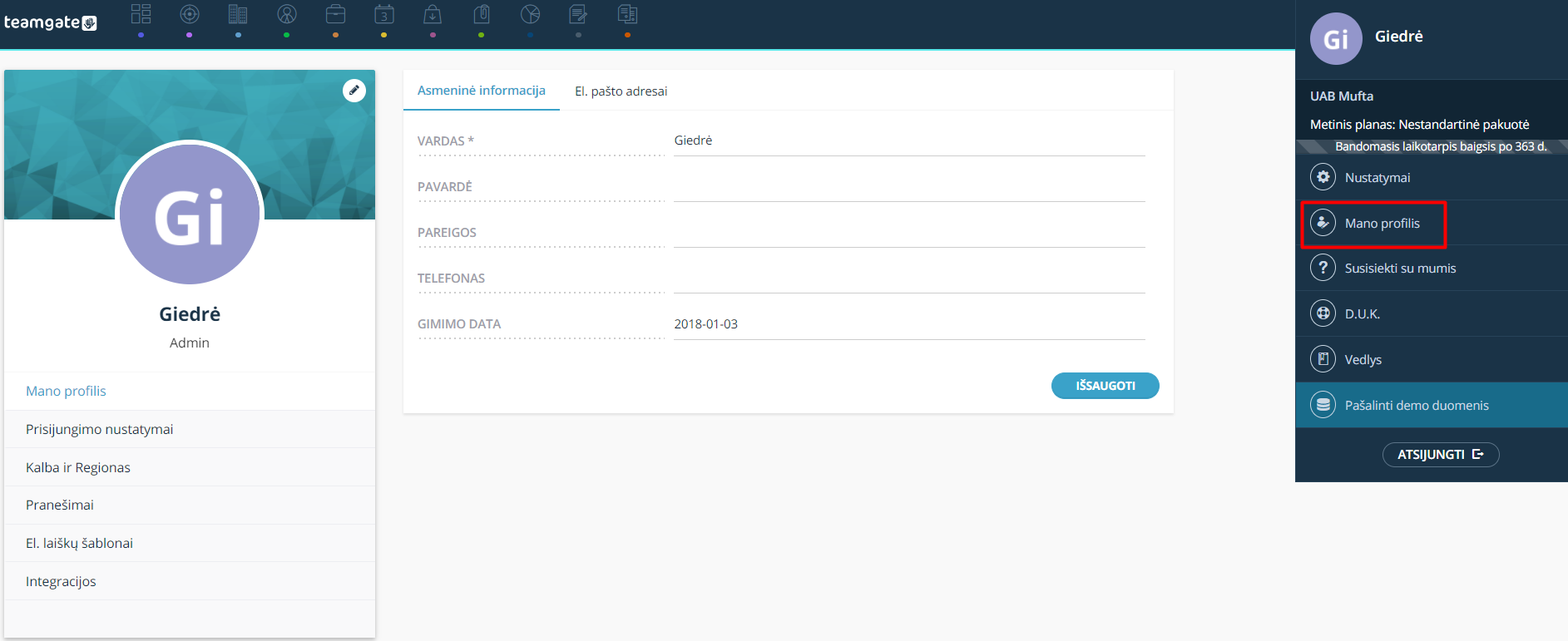1568x641 pixels.
Task: Click the large Gi profile avatar
Action: tap(190, 214)
